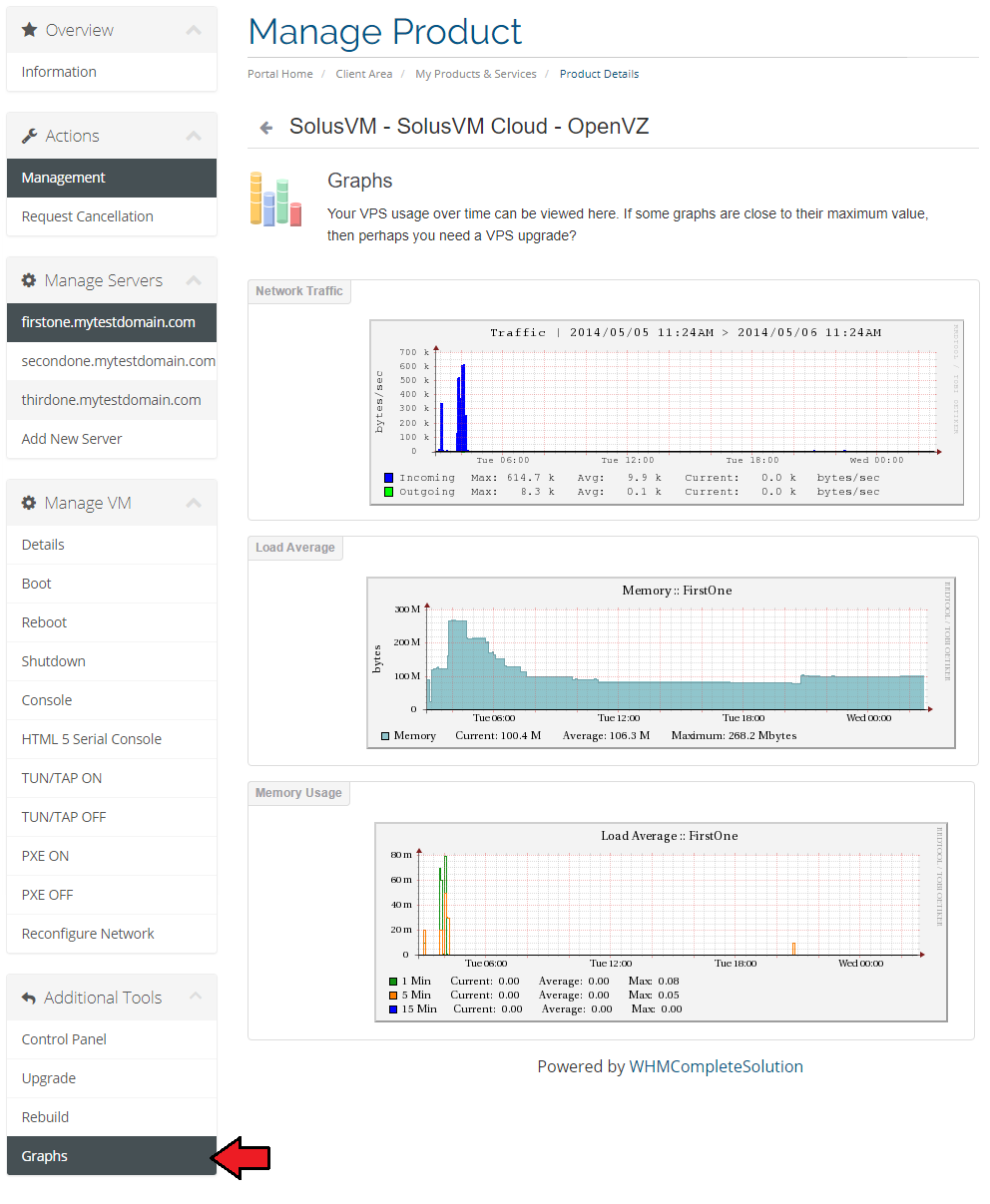Click the blue Incoming legend swatch

[x=388, y=478]
